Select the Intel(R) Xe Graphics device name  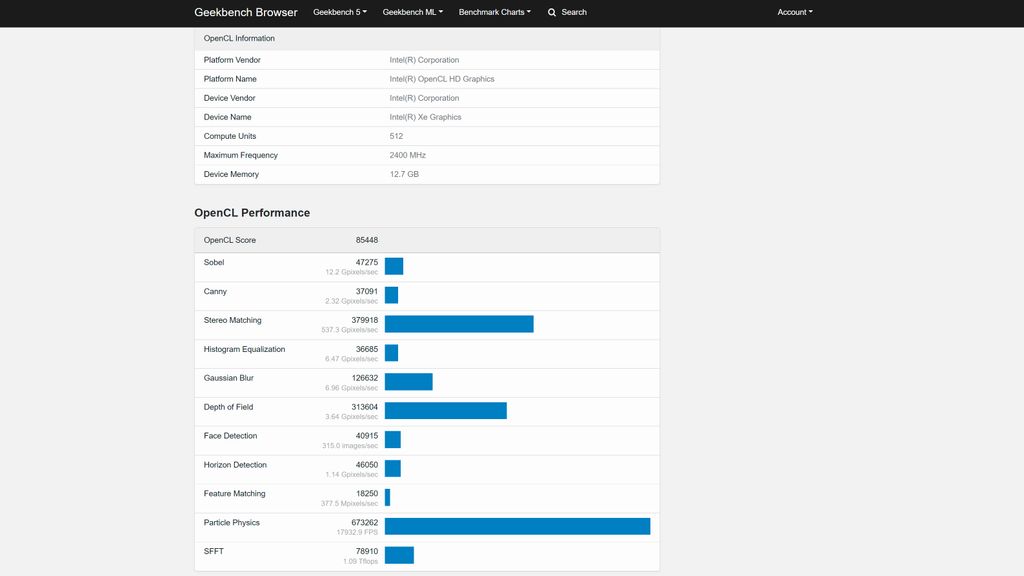[424, 117]
